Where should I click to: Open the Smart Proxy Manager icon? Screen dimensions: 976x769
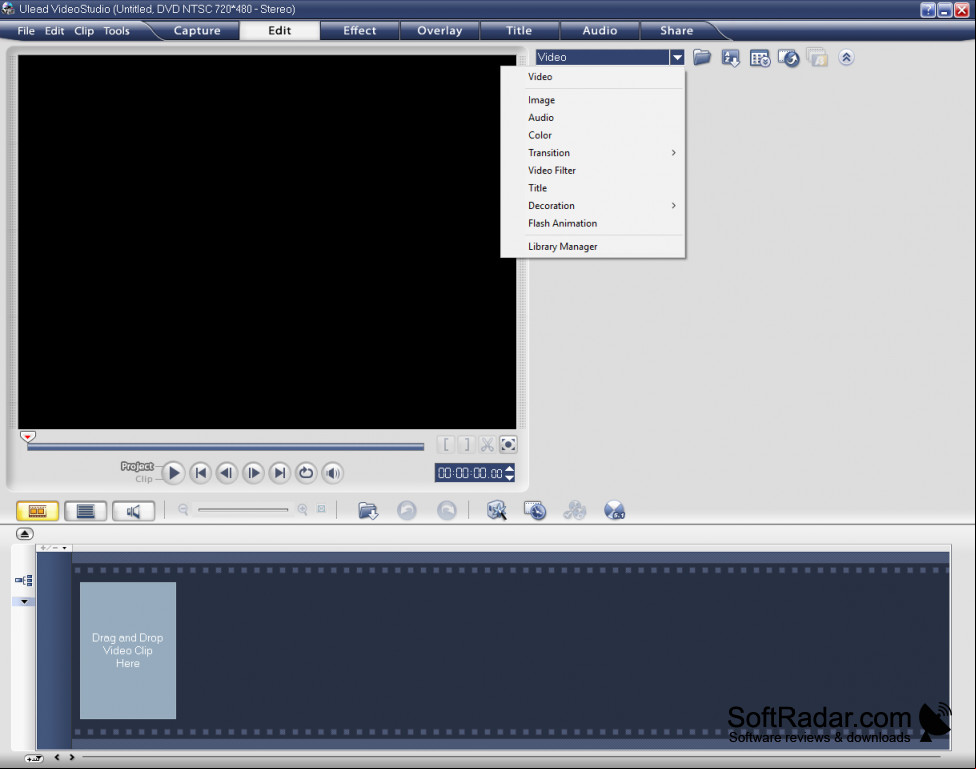click(496, 511)
